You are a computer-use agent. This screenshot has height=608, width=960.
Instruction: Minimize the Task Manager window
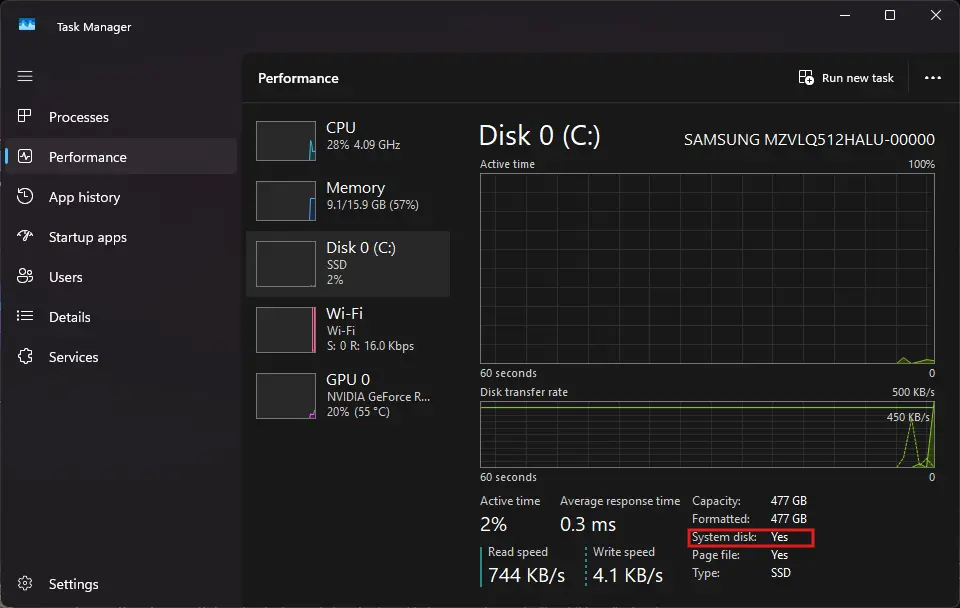(x=845, y=15)
